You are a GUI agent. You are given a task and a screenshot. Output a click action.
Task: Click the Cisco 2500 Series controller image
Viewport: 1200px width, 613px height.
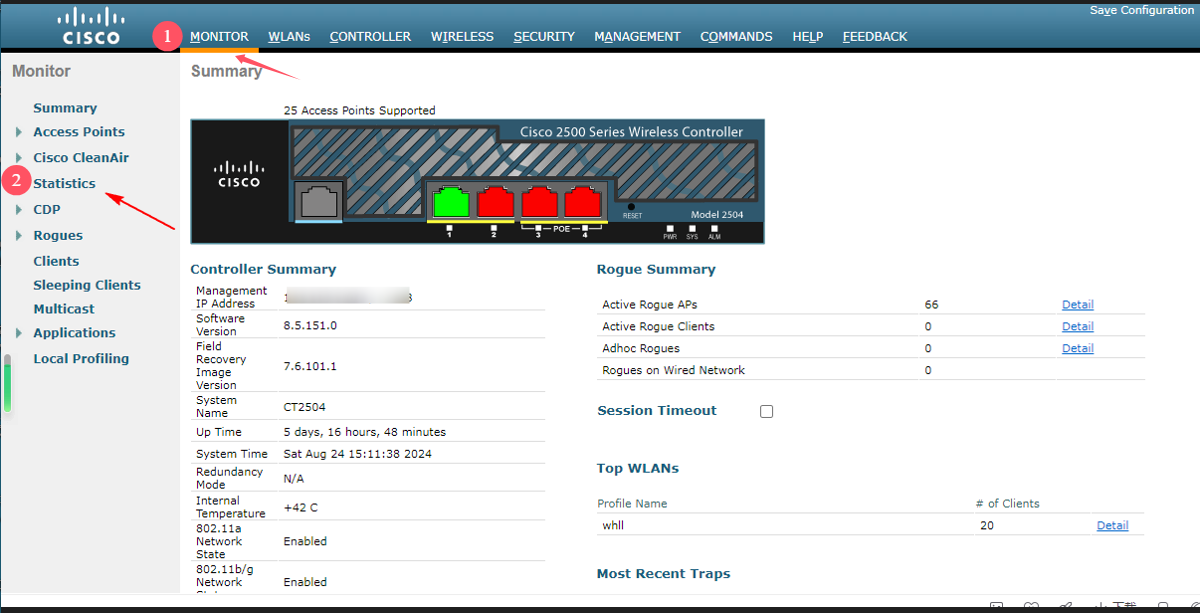[478, 181]
